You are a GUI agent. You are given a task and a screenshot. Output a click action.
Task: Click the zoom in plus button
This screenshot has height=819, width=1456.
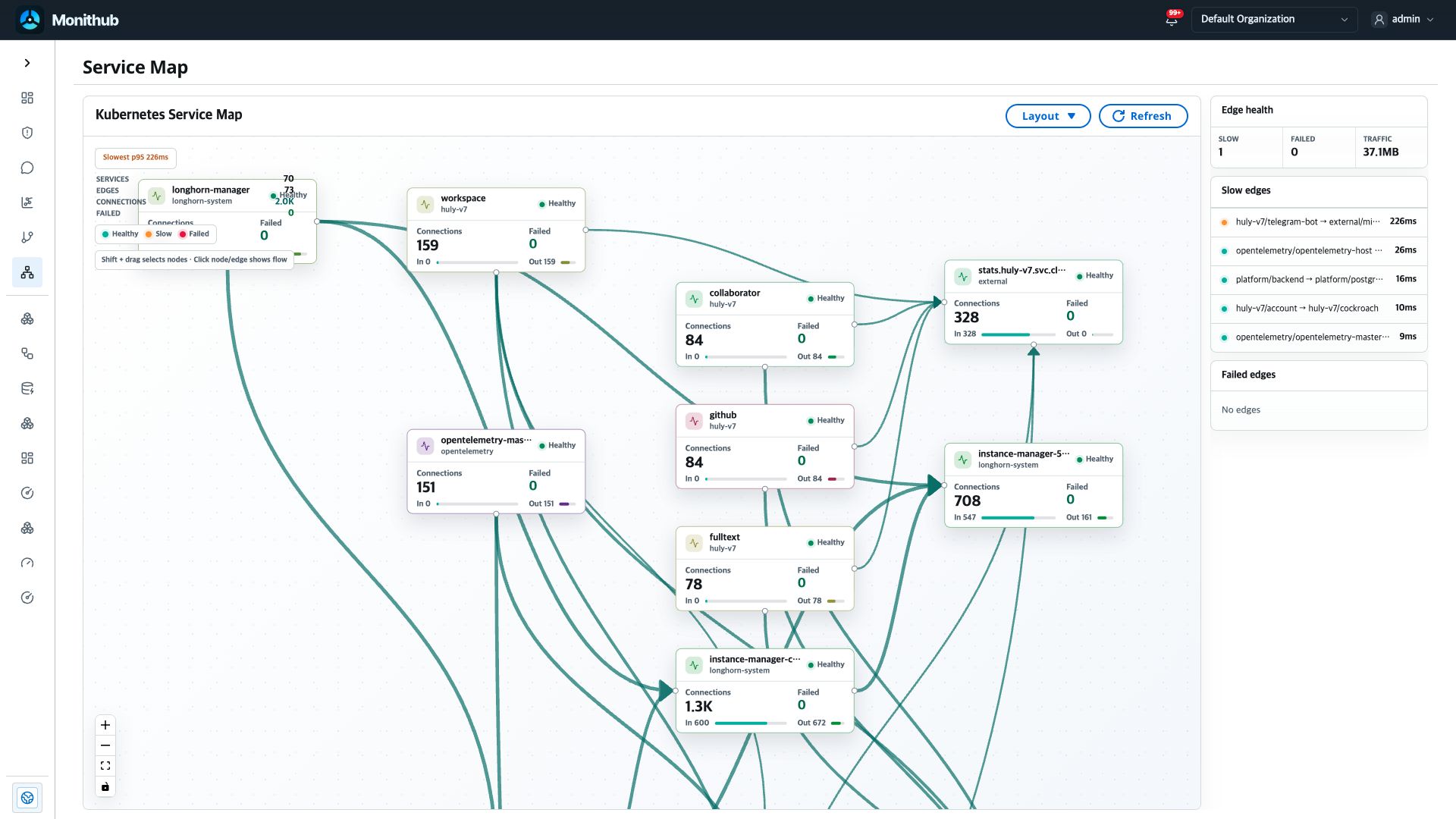105,725
